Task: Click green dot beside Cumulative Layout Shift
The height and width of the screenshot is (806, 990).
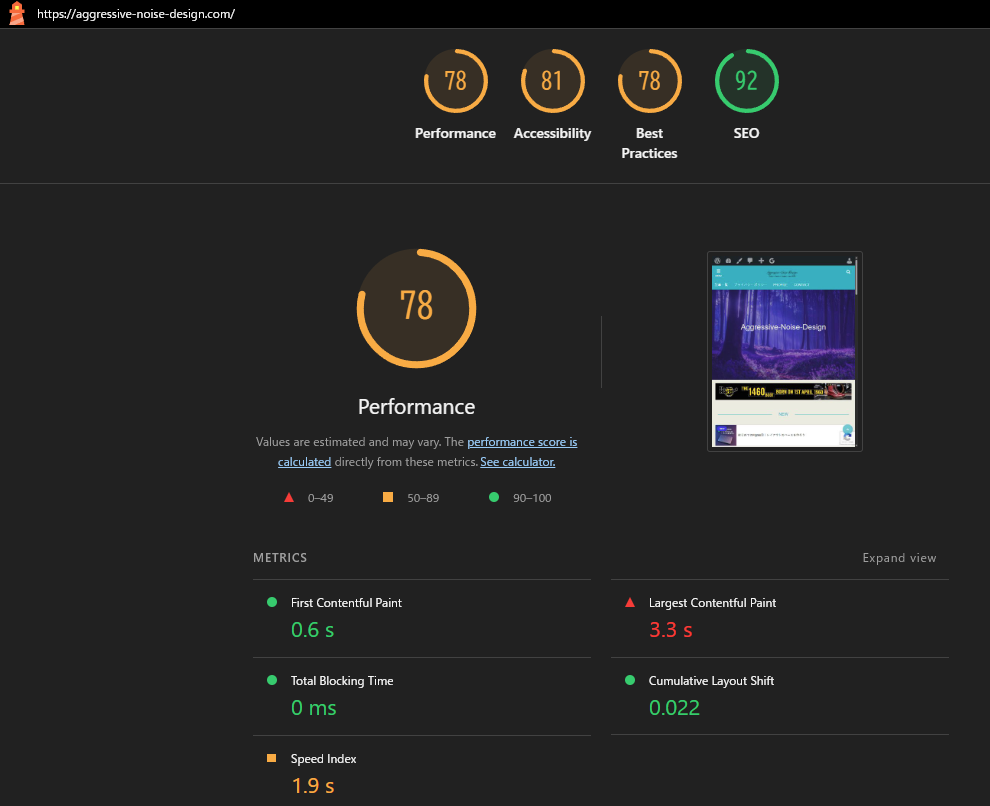Action: click(630, 680)
